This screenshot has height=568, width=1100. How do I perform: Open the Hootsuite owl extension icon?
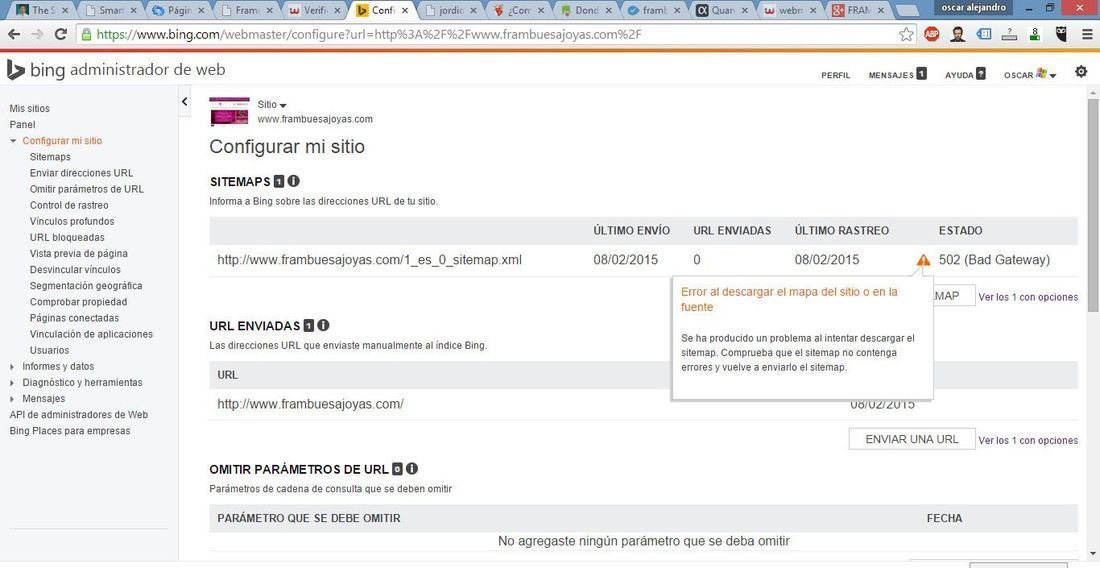click(x=1062, y=34)
